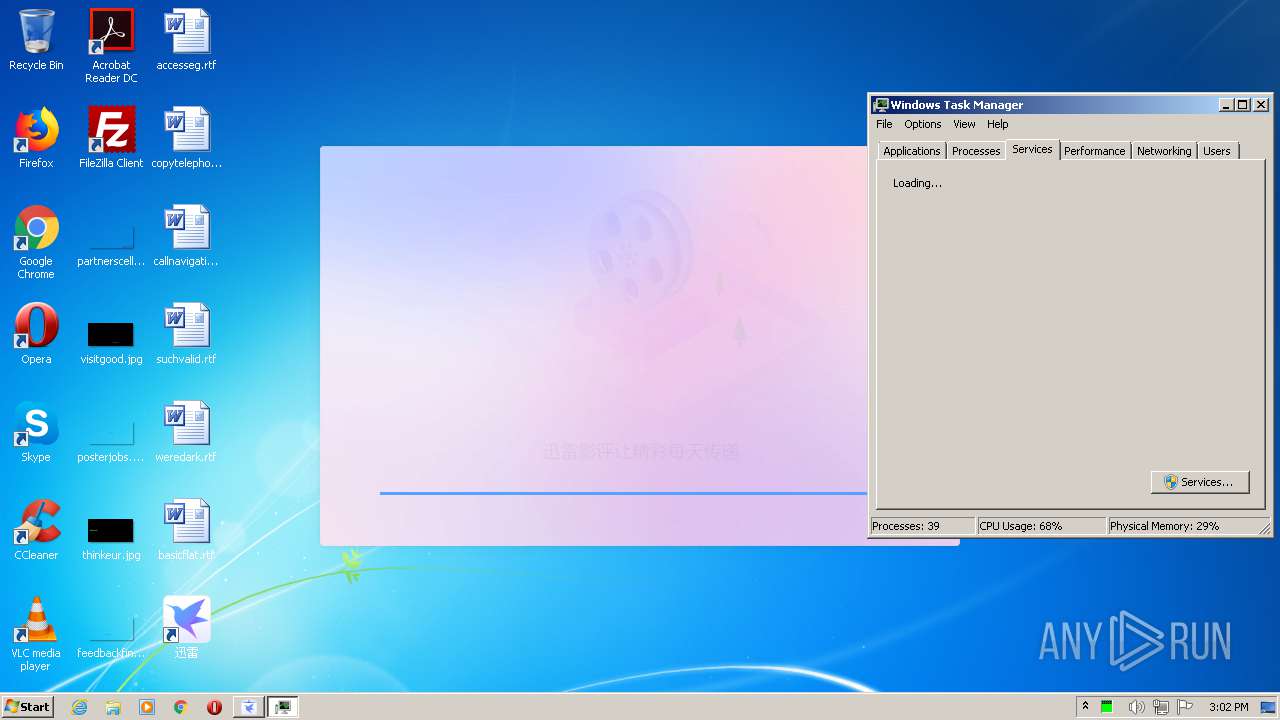This screenshot has width=1280, height=720.
Task: Switch to the Users tab
Action: coord(1217,151)
